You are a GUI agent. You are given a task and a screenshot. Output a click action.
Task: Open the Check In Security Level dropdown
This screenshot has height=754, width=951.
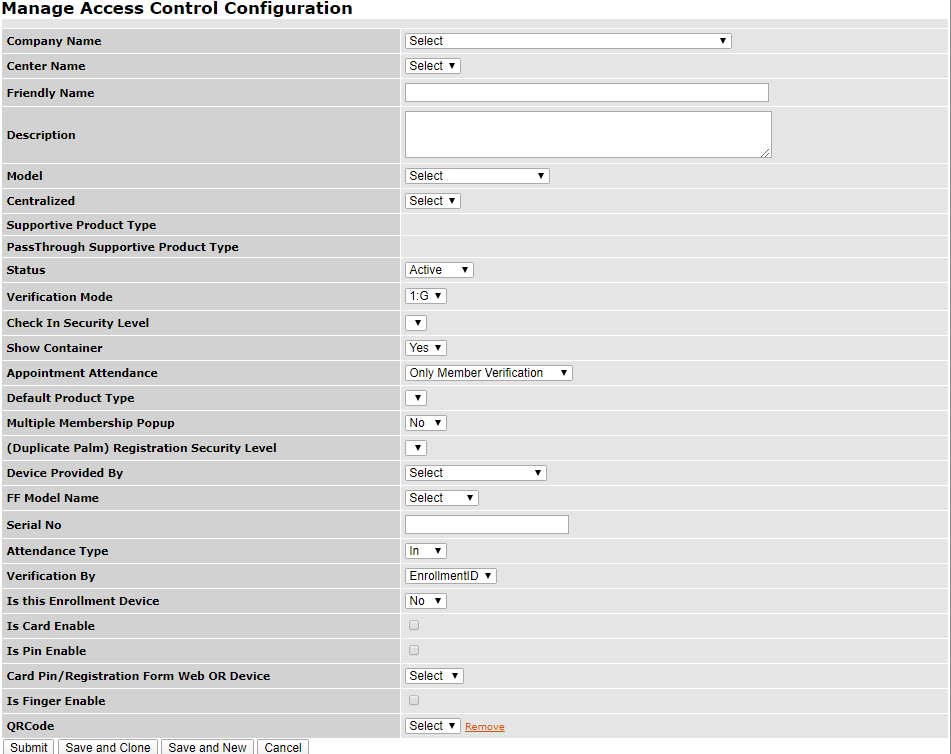click(x=416, y=323)
